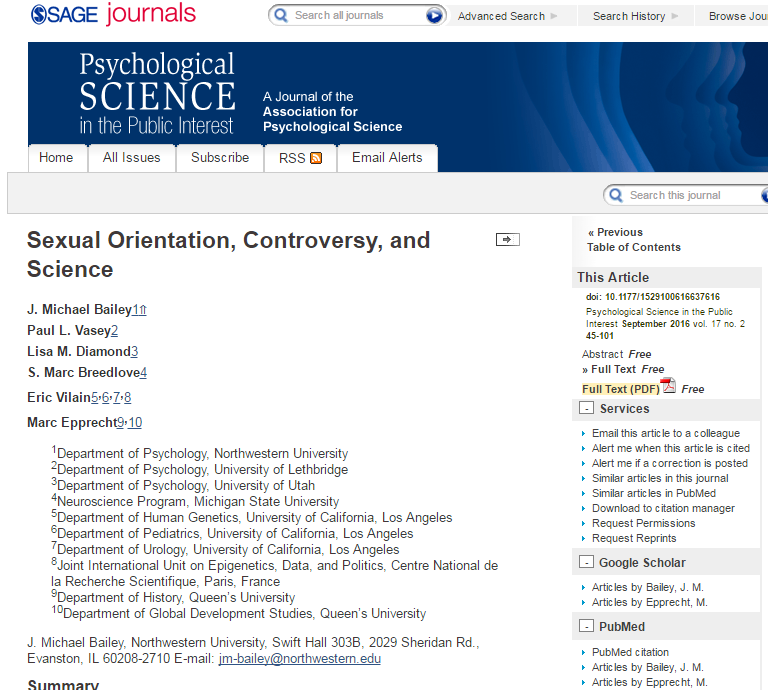The image size is (768, 690).
Task: Click the RSS feed orange icon
Action: pos(316,158)
